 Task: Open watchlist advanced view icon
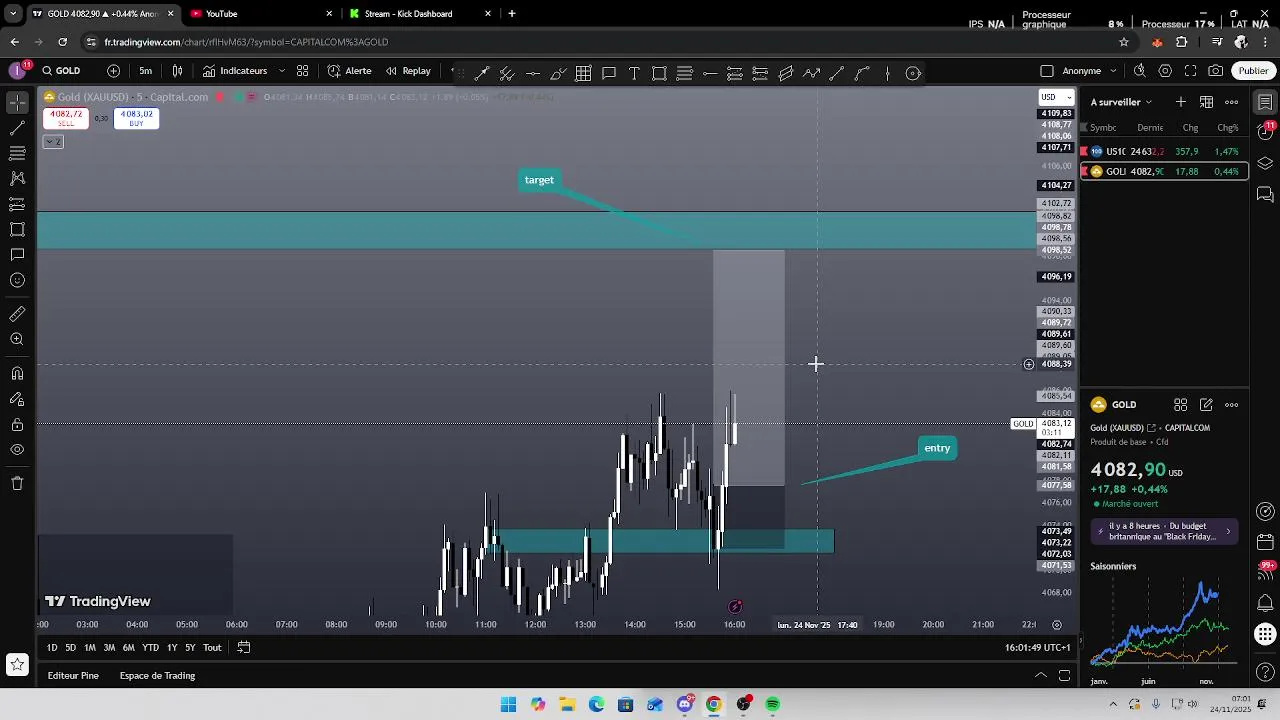[1207, 102]
